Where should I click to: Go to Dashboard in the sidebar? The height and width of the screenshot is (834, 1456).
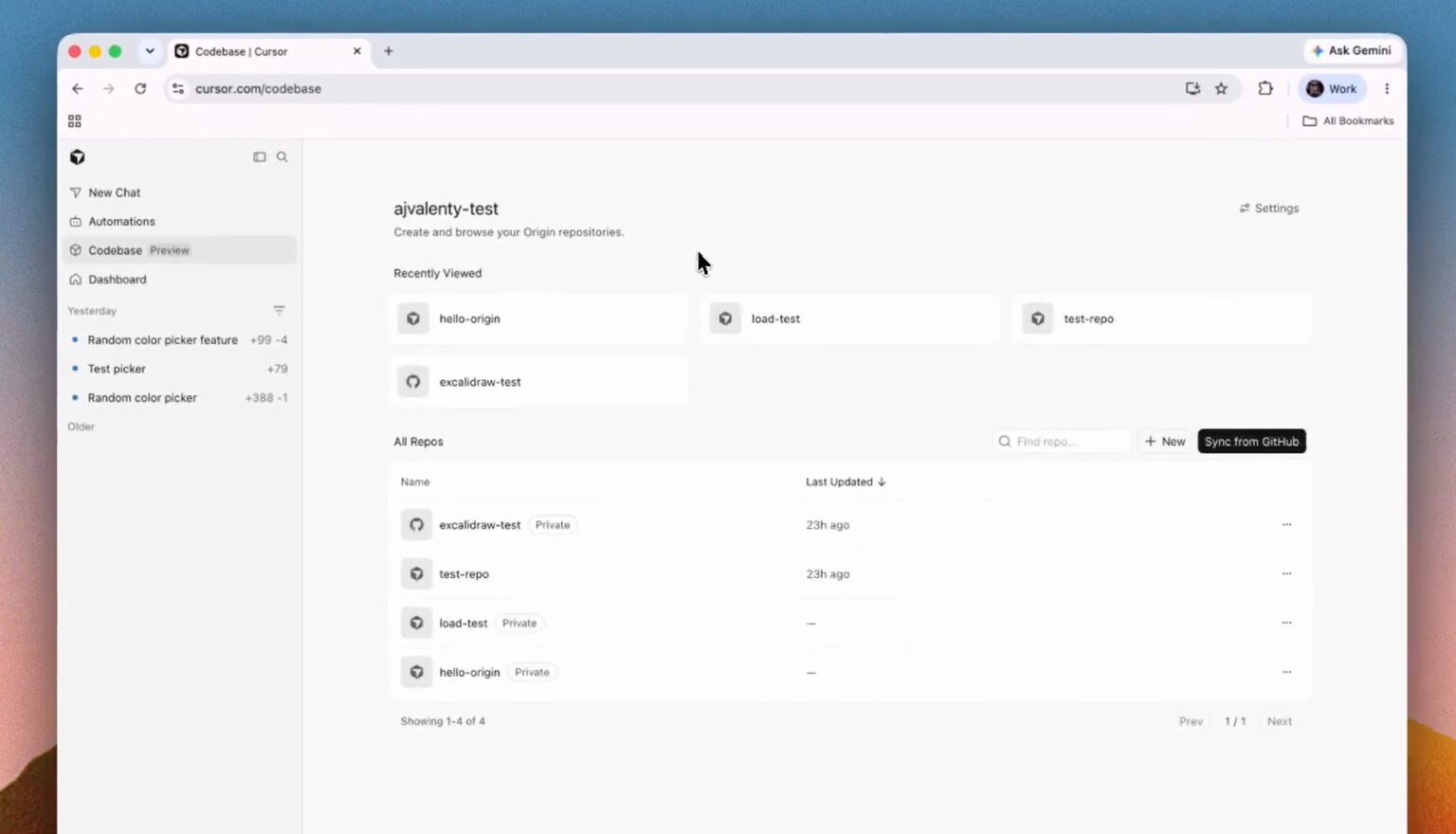click(179, 280)
